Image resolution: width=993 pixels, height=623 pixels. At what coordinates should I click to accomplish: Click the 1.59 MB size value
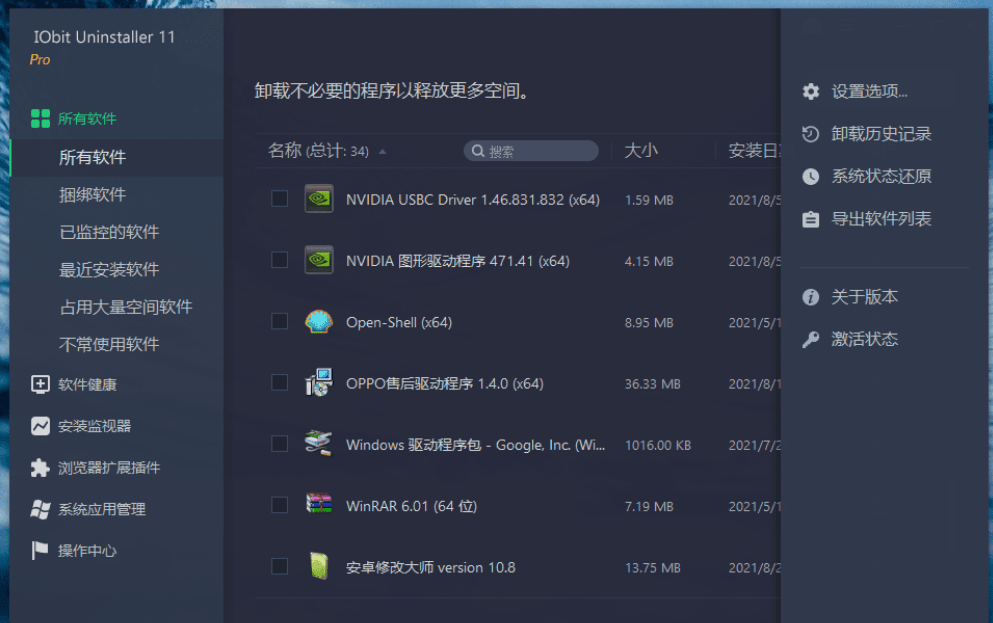649,200
